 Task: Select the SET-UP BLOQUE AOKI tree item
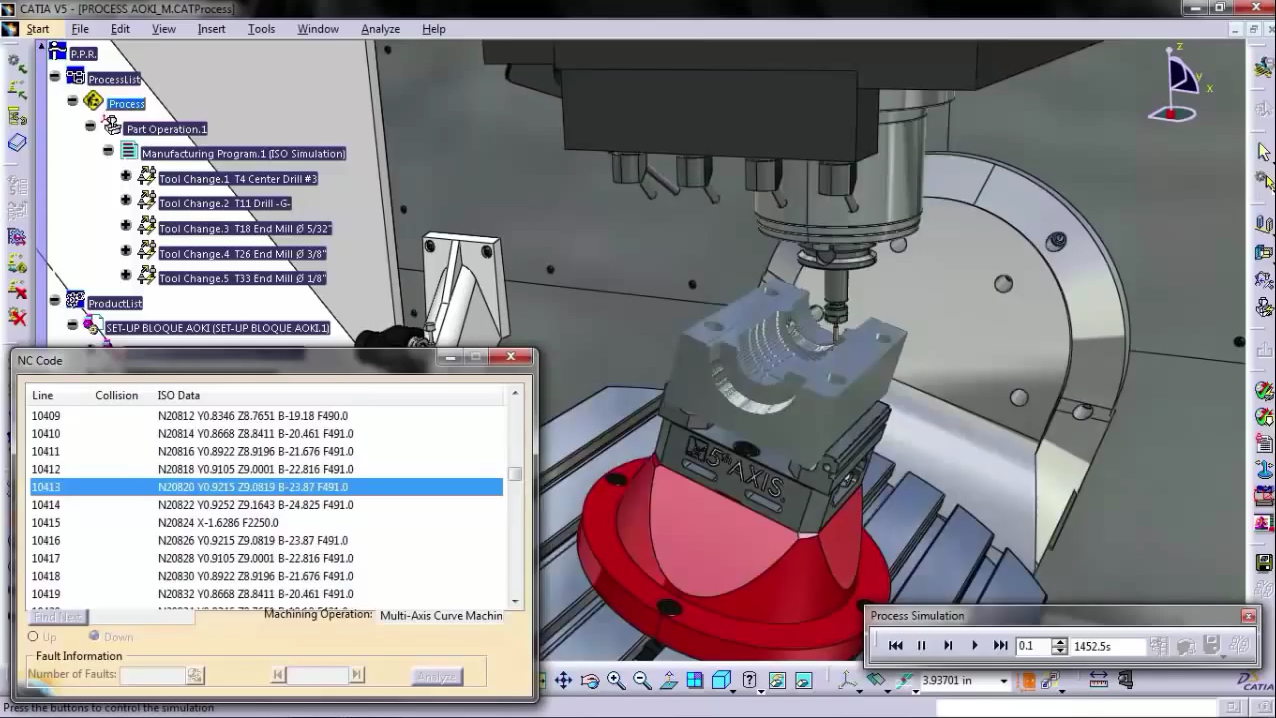coord(218,328)
